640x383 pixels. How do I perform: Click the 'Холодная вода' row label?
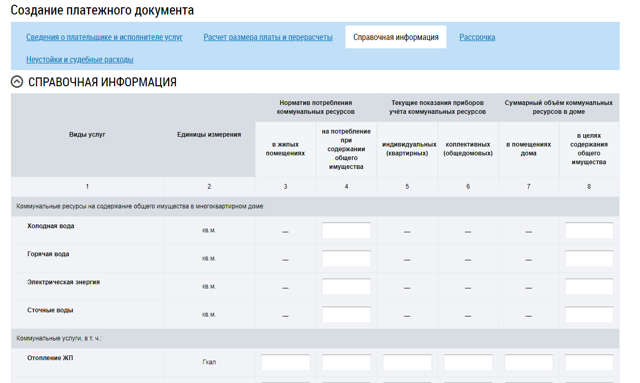pos(51,226)
